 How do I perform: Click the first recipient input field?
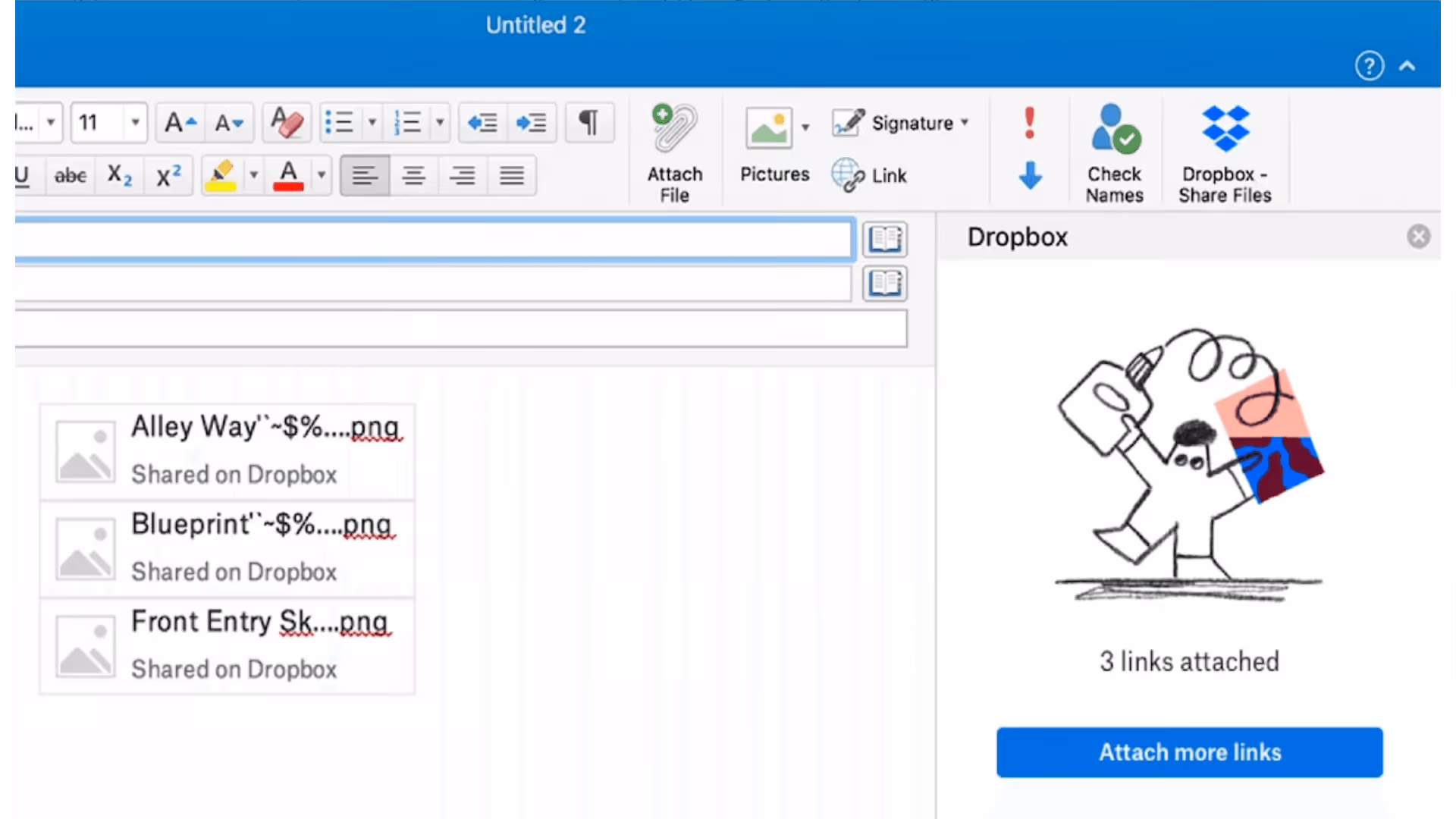coord(434,240)
